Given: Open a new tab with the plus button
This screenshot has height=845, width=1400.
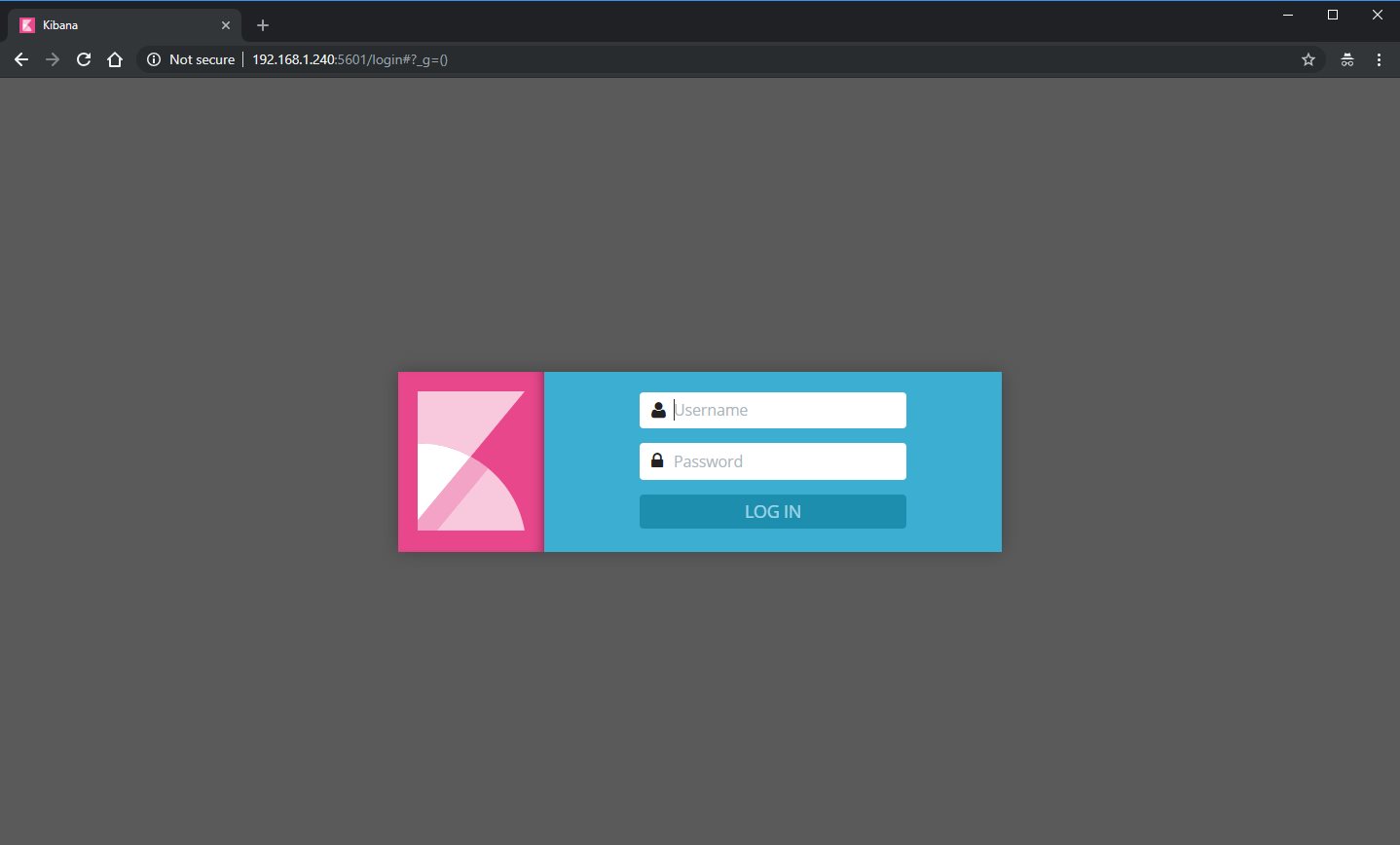Looking at the screenshot, I should click(263, 25).
